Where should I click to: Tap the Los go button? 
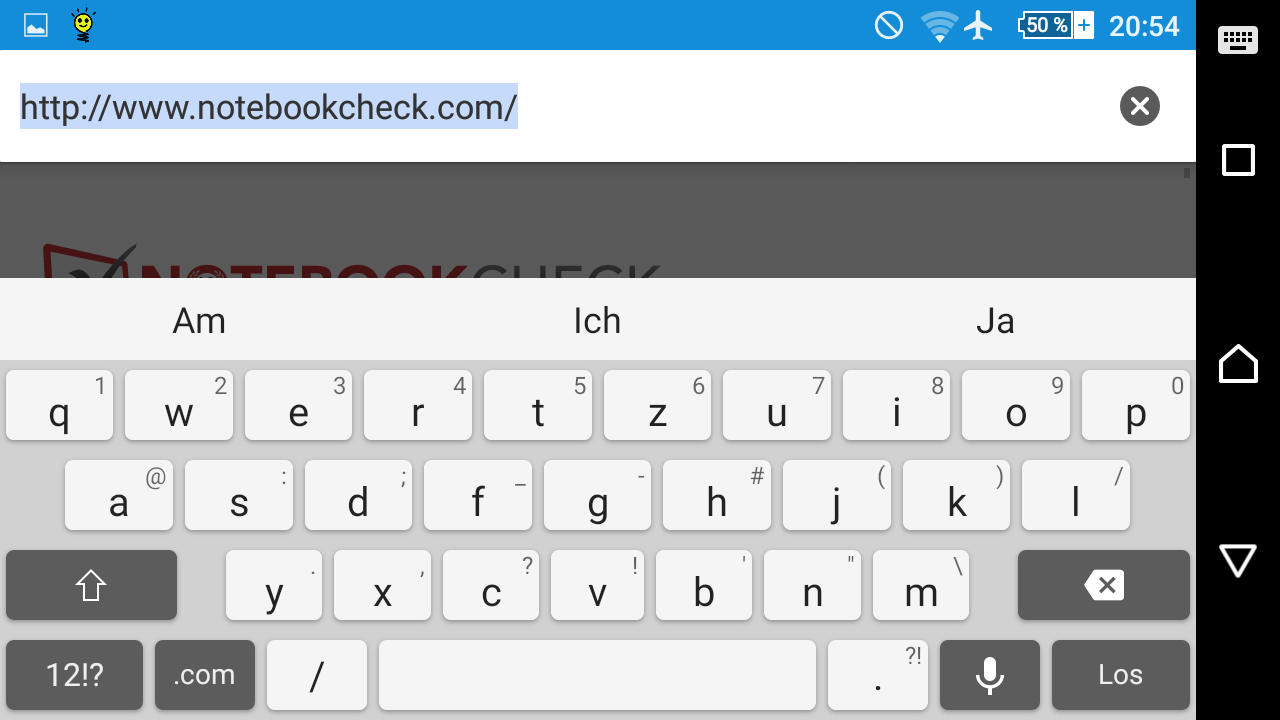tap(1121, 675)
